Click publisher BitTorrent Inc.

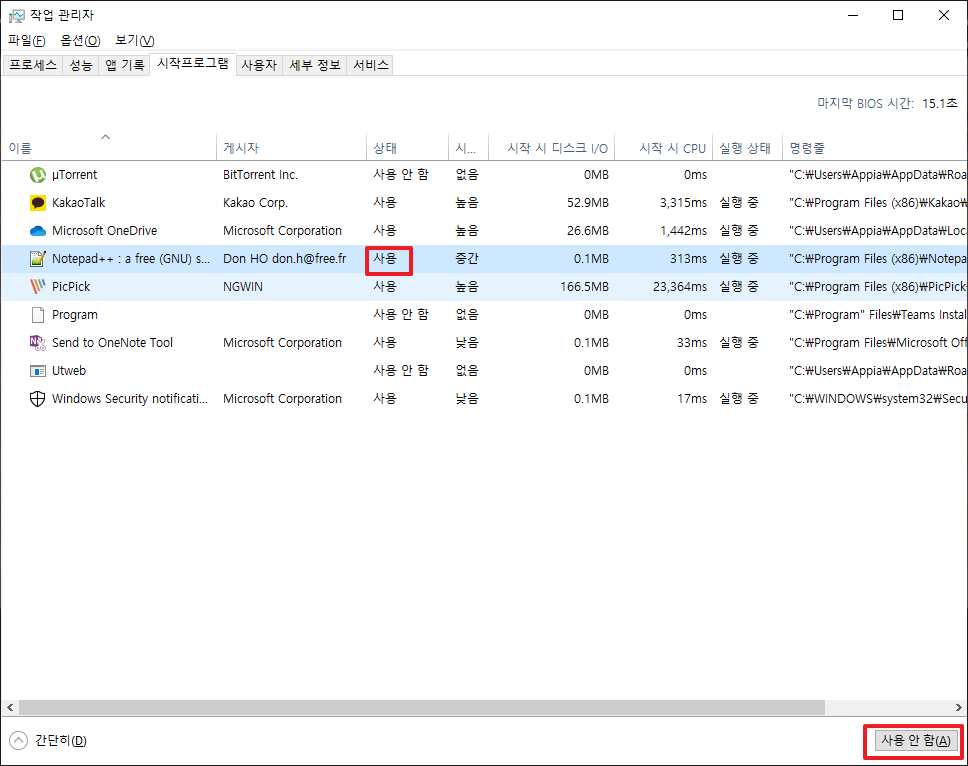pos(260,175)
